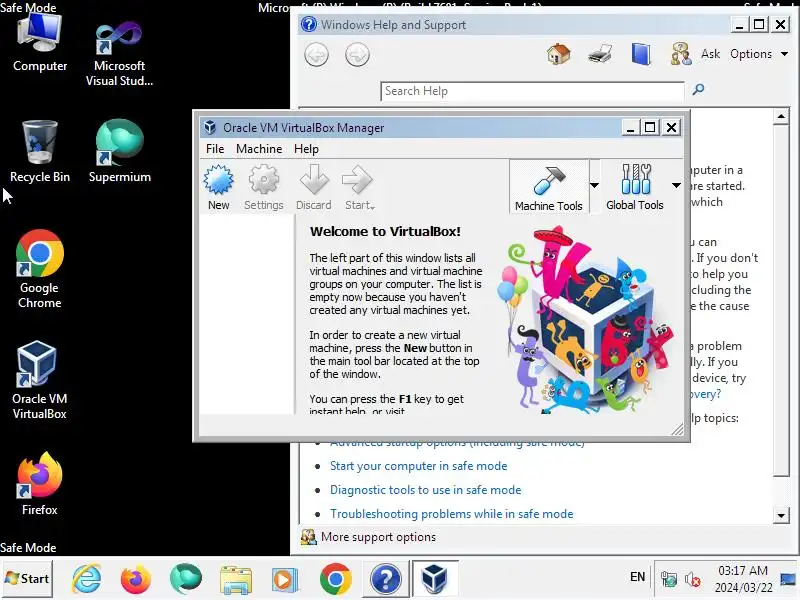Click the muted volume tray icon
Viewport: 800px width, 600px height.
click(693, 579)
